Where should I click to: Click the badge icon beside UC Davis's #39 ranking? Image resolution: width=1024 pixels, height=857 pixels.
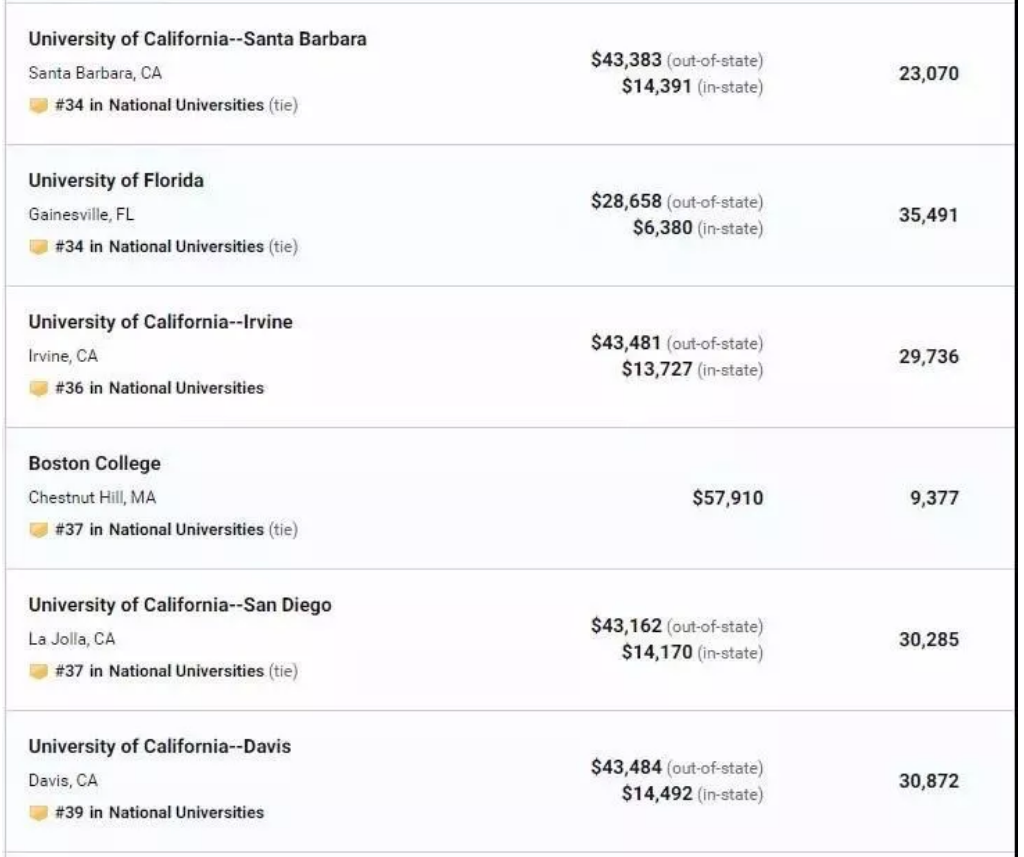(x=39, y=813)
